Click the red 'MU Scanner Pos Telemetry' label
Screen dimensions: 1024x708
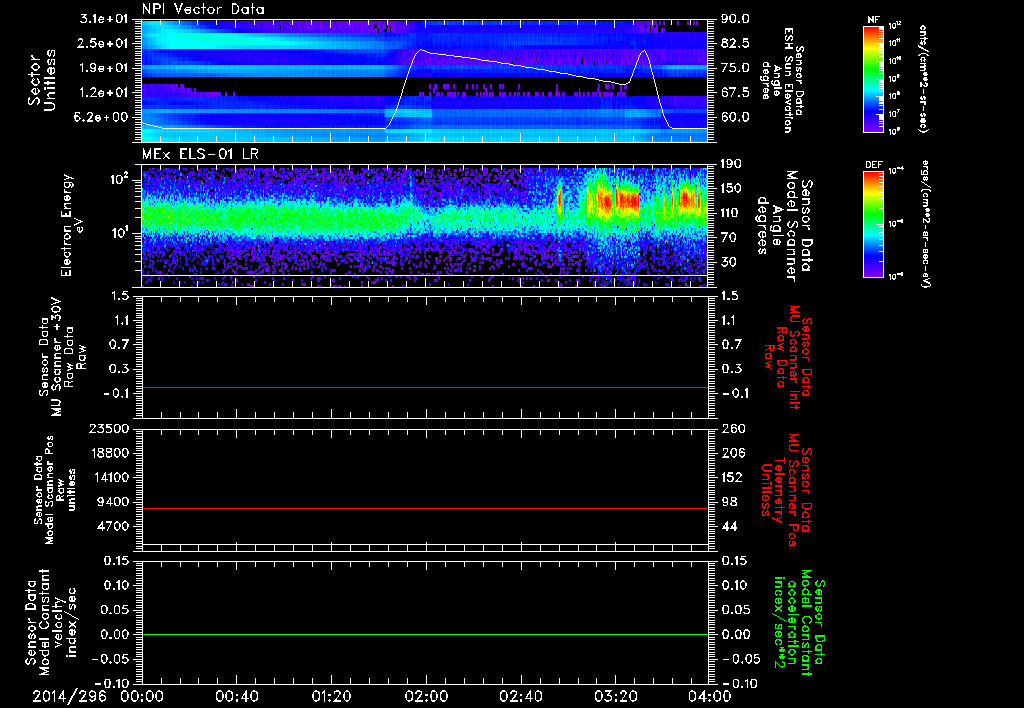coord(786,490)
